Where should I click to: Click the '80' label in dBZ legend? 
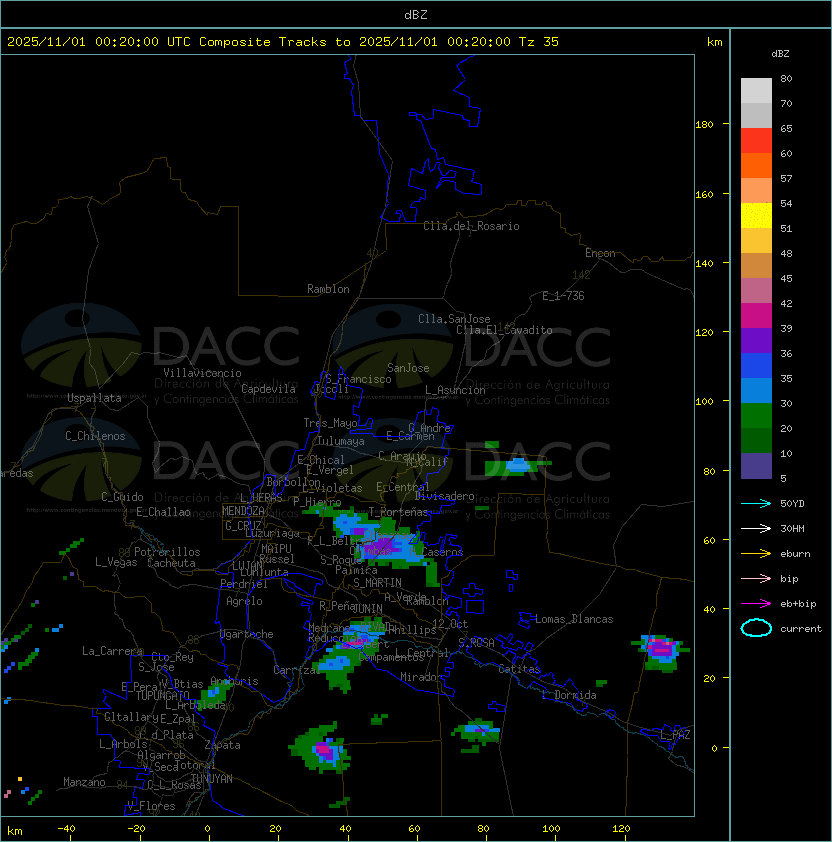[786, 78]
